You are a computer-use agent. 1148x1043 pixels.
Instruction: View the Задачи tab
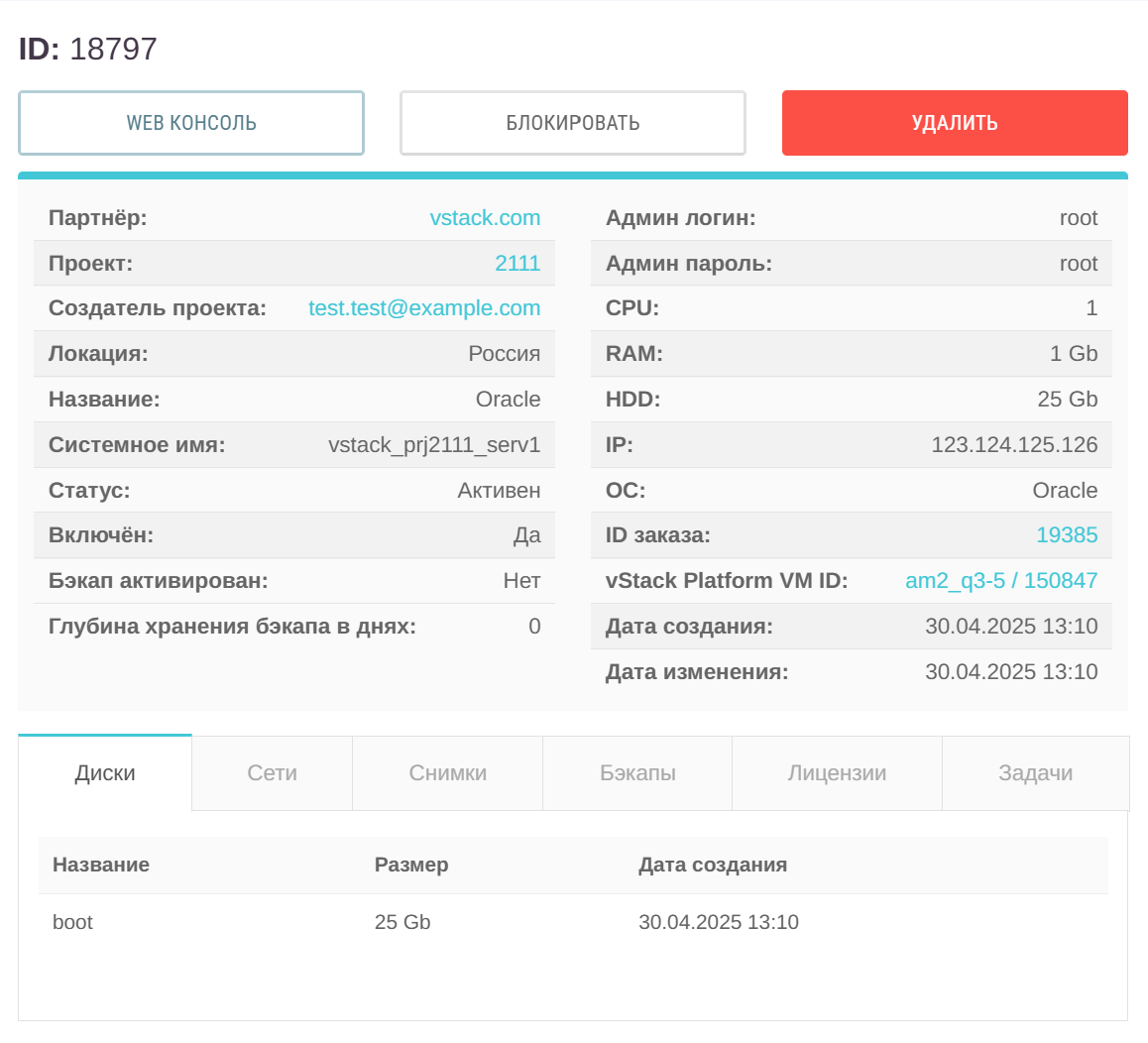1035,773
